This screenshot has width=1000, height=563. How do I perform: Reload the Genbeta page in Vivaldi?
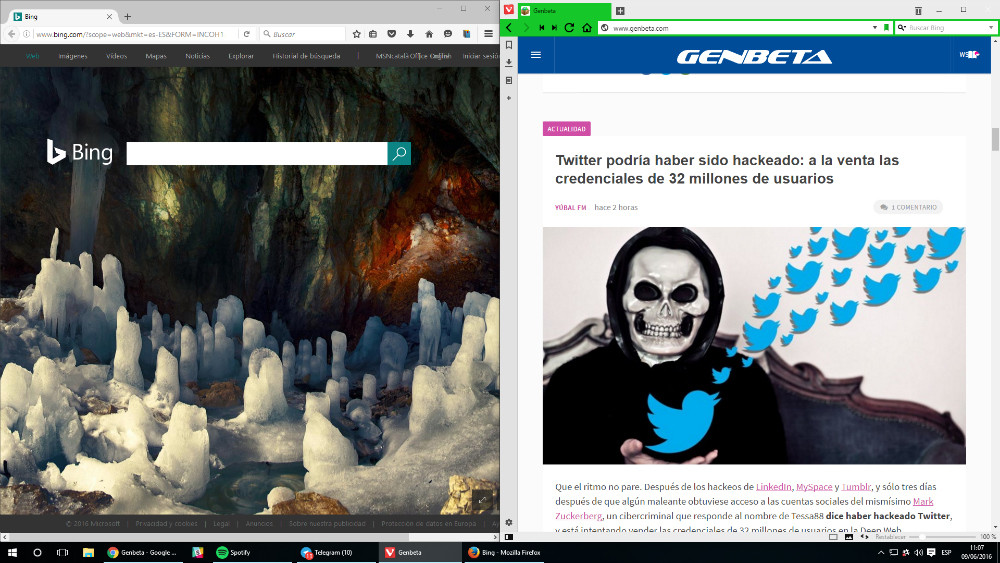click(x=570, y=27)
